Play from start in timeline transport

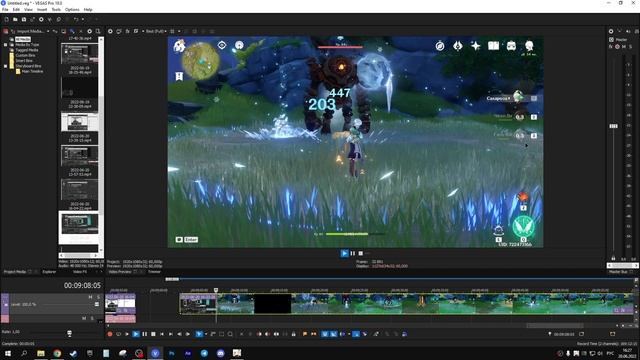pos(127,334)
